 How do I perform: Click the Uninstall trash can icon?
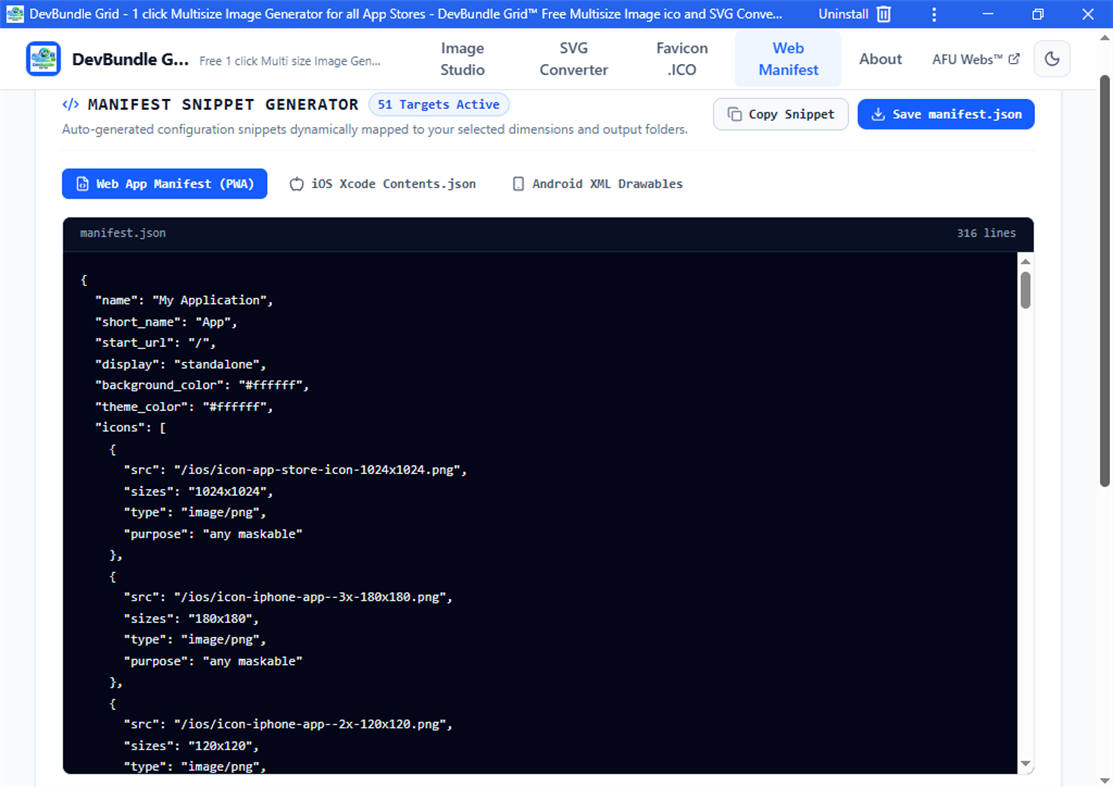tap(884, 14)
